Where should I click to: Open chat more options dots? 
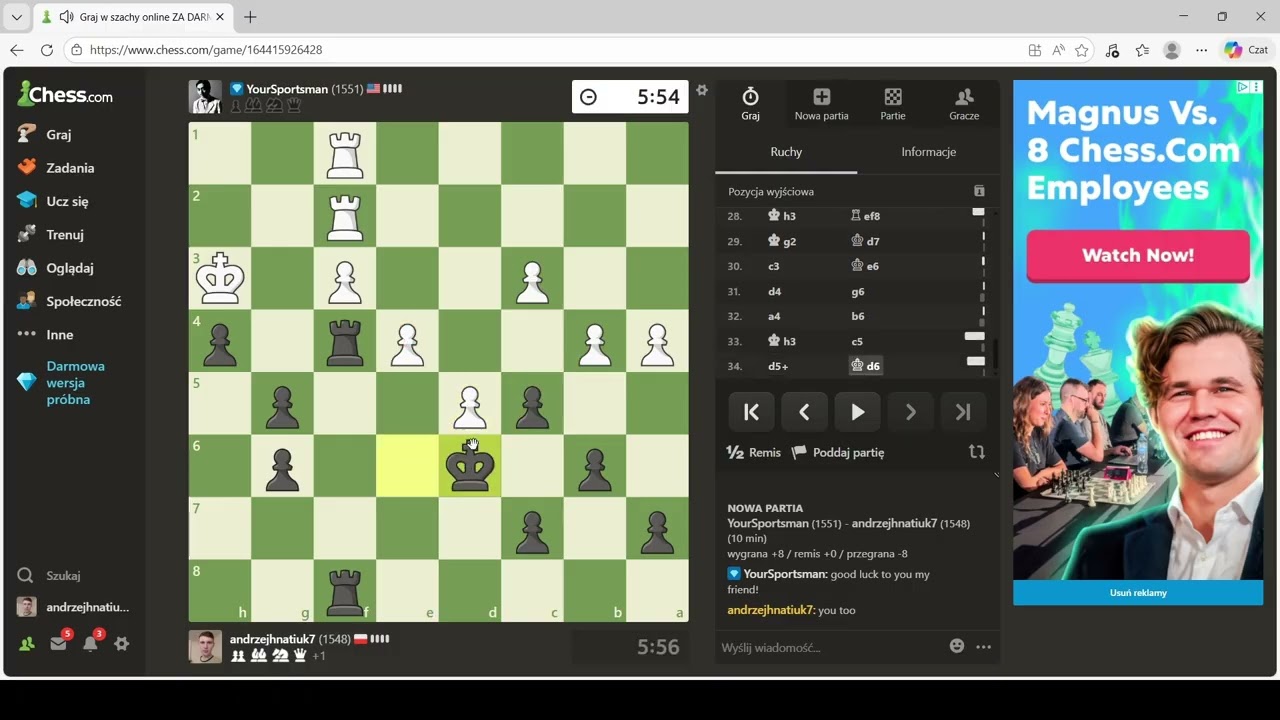983,647
